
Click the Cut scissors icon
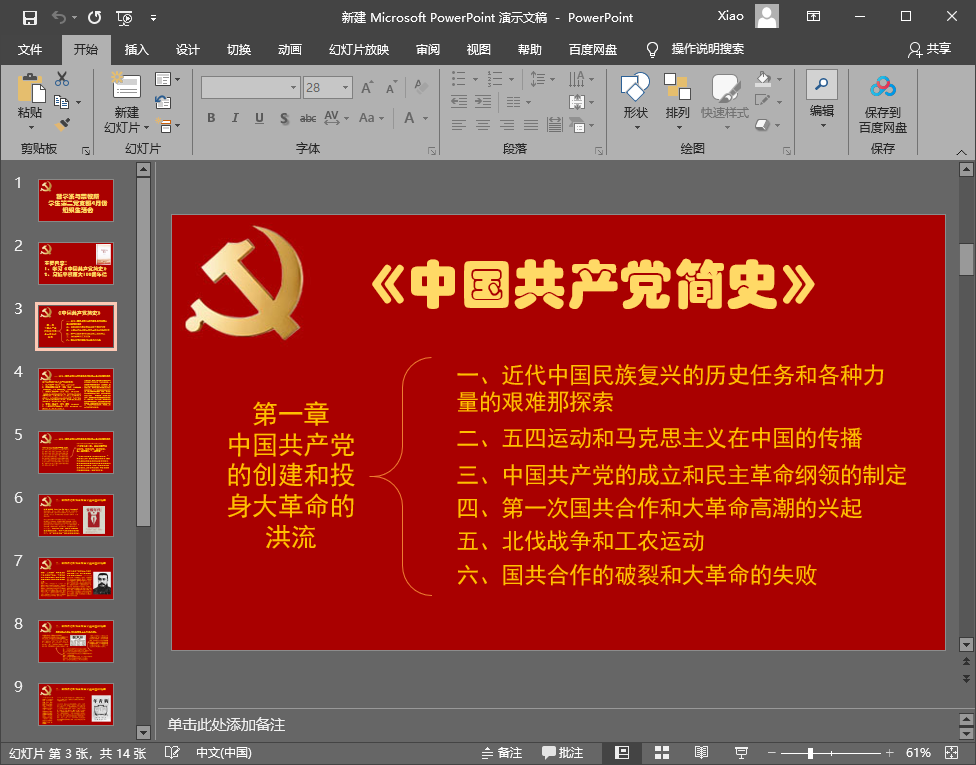(x=62, y=79)
